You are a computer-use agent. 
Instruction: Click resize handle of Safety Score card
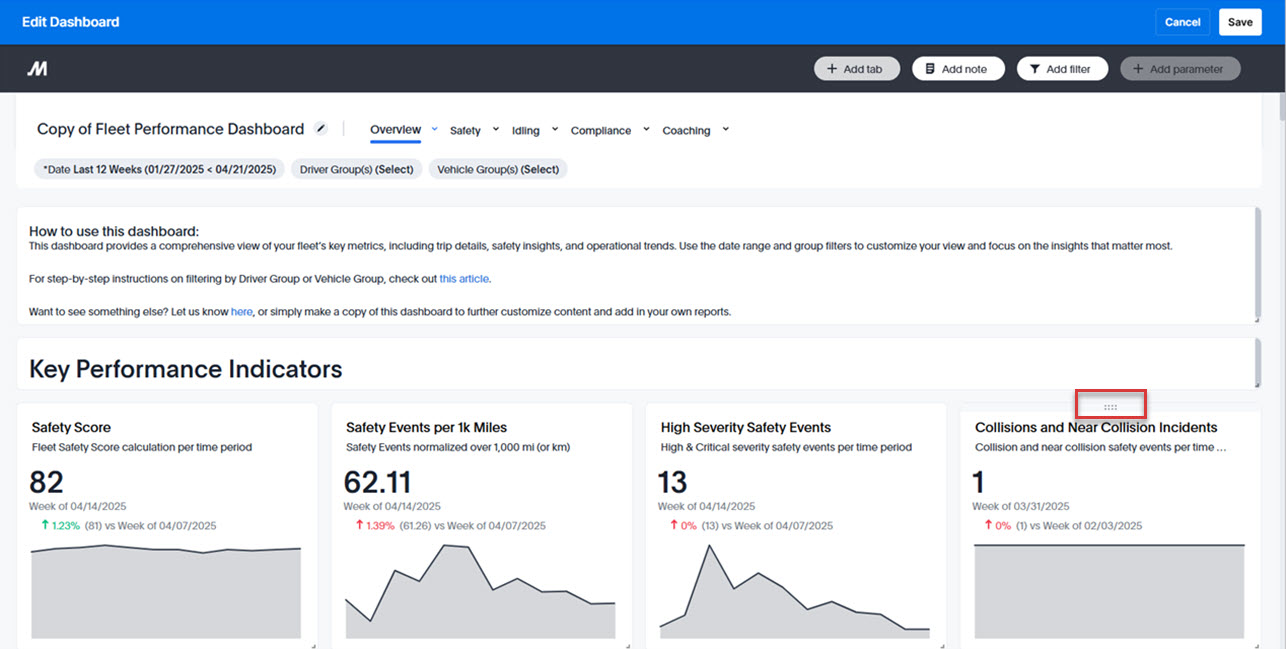[314, 645]
